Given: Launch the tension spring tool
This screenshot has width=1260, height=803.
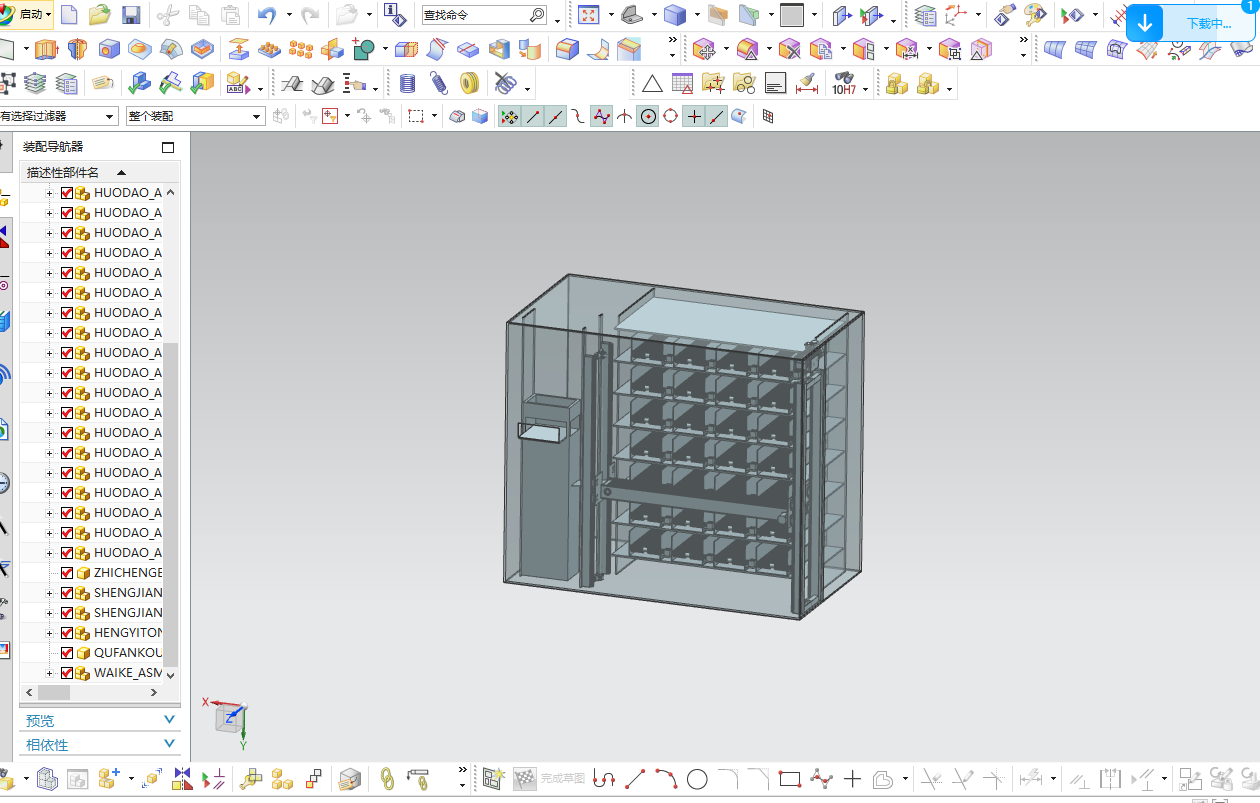Looking at the screenshot, I should tap(438, 83).
